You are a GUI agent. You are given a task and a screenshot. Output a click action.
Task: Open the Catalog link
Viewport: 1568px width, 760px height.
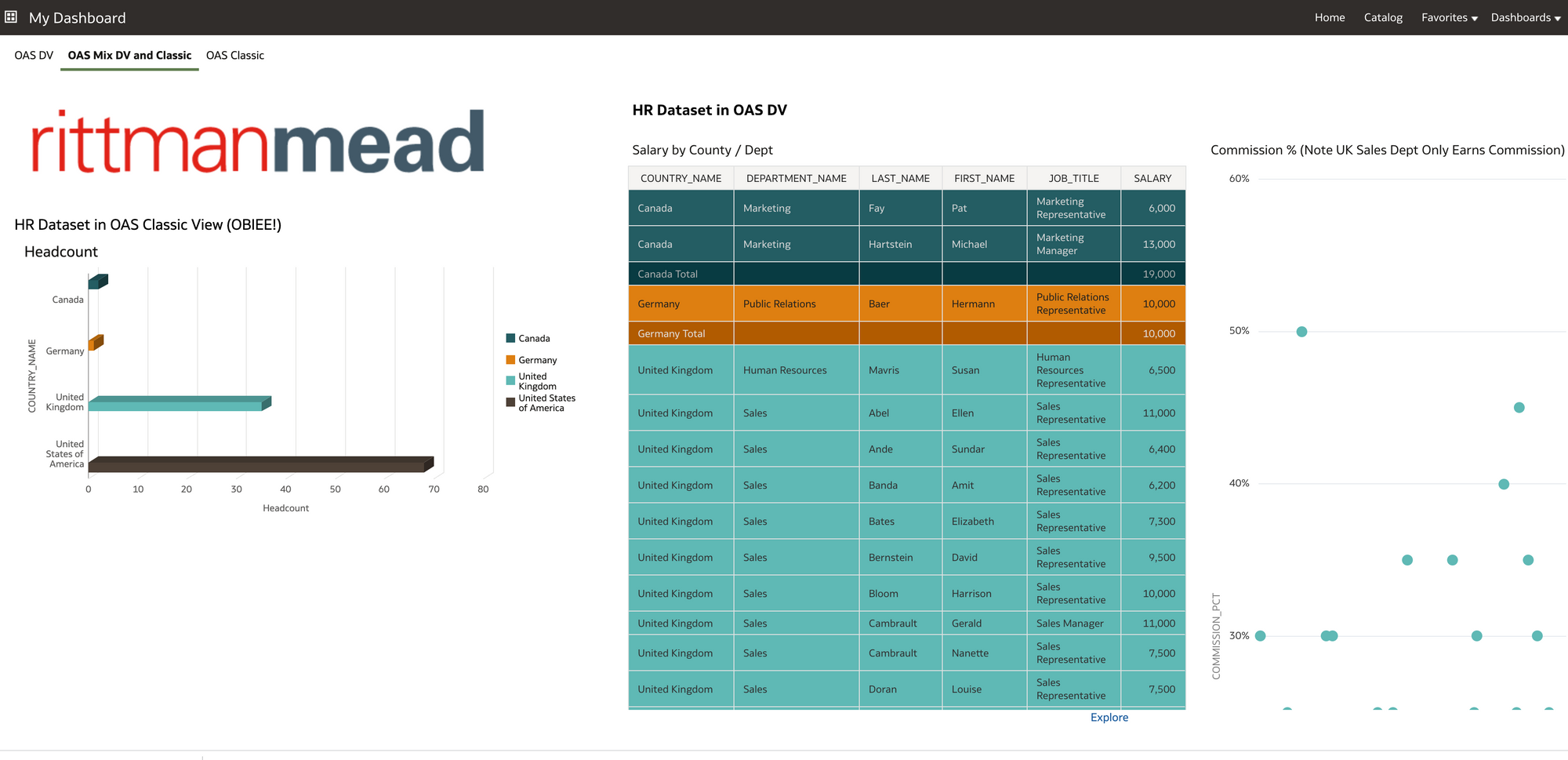pyautogui.click(x=1383, y=17)
